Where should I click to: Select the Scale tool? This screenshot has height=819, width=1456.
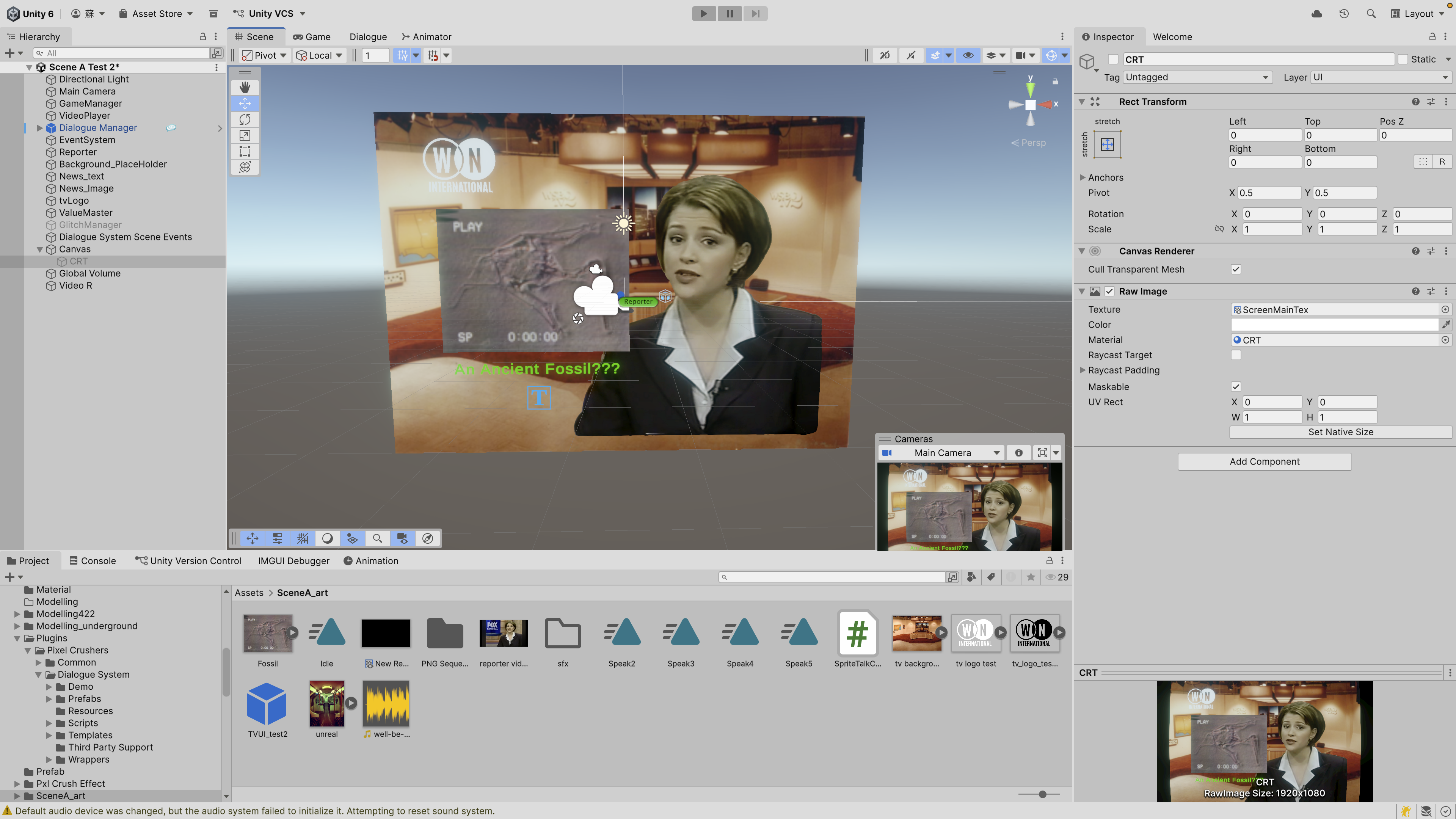point(245,135)
